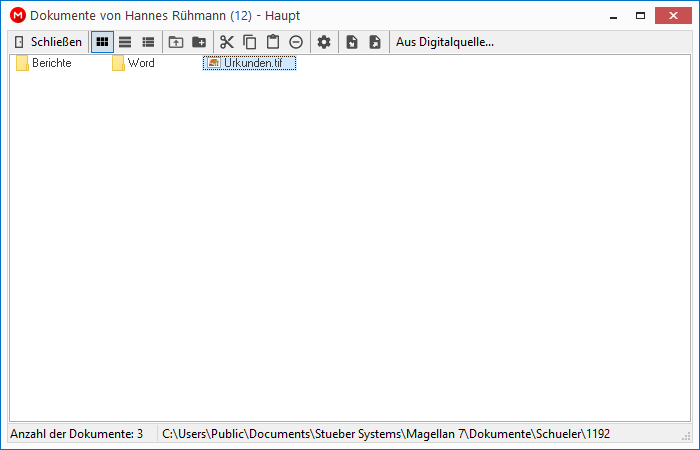
Task: Switch to list view mode
Action: (125, 42)
